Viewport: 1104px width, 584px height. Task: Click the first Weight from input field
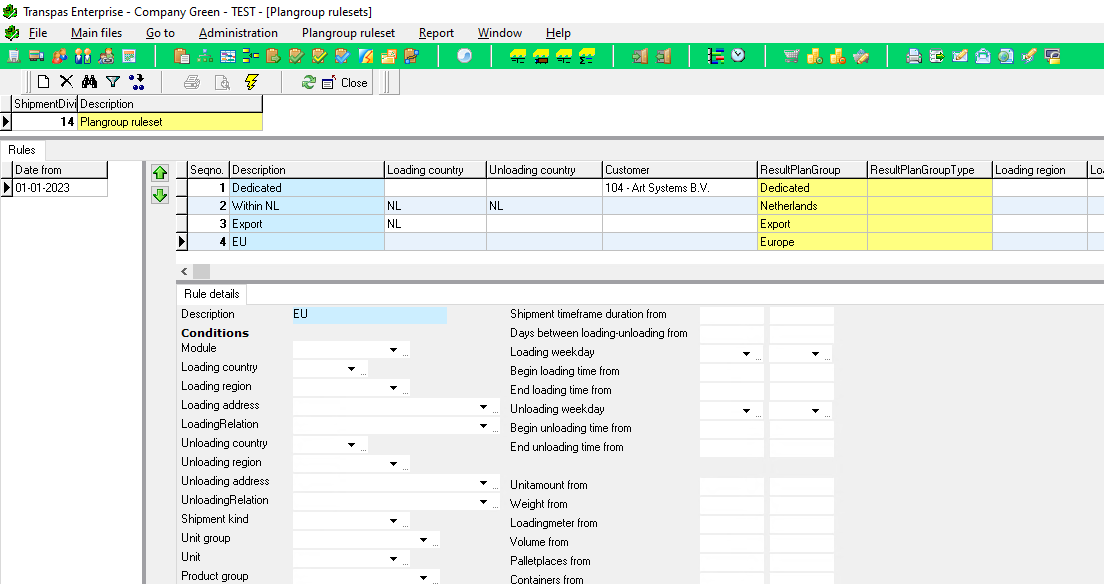click(732, 505)
